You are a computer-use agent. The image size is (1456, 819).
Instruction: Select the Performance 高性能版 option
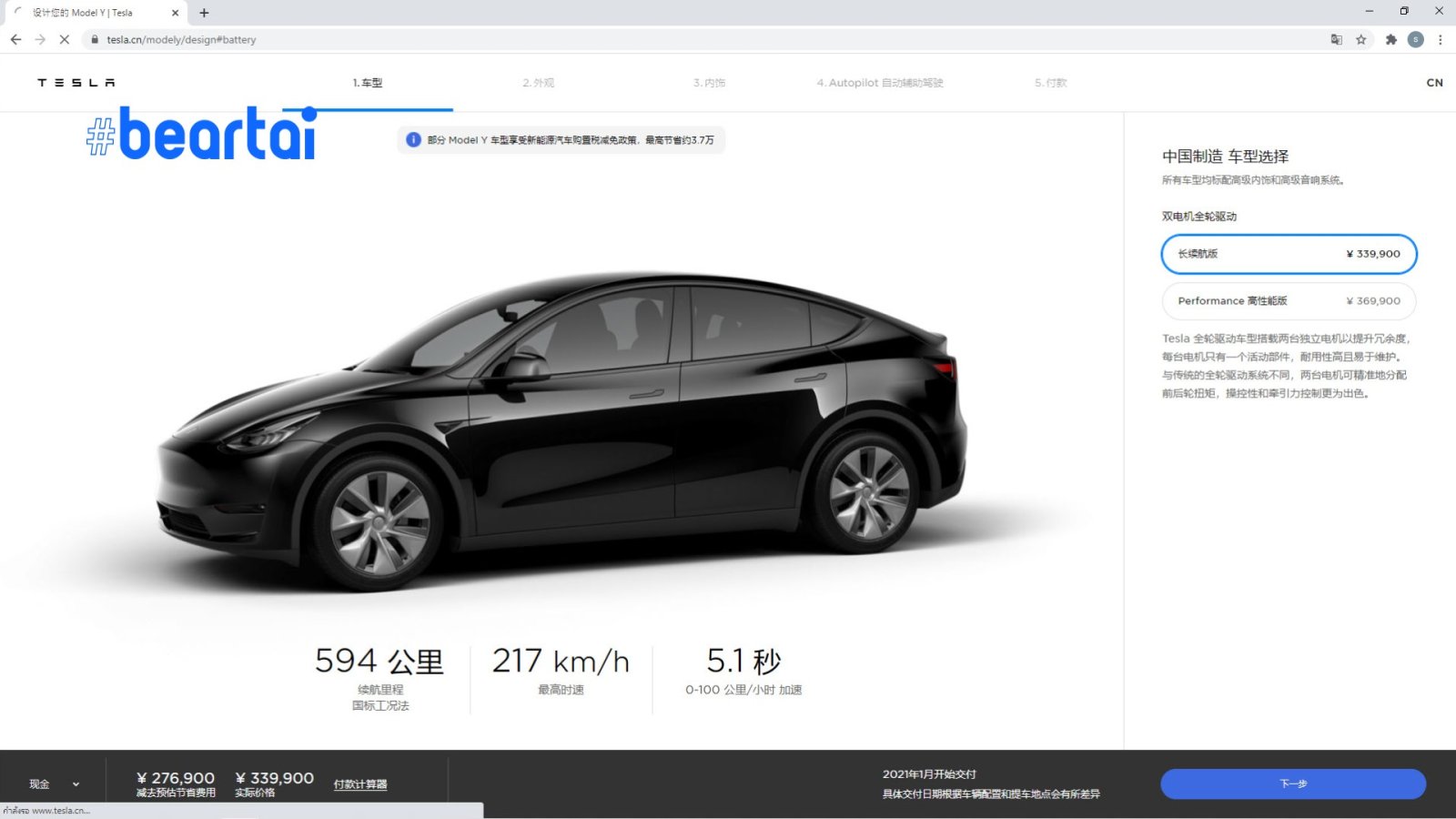coord(1289,301)
